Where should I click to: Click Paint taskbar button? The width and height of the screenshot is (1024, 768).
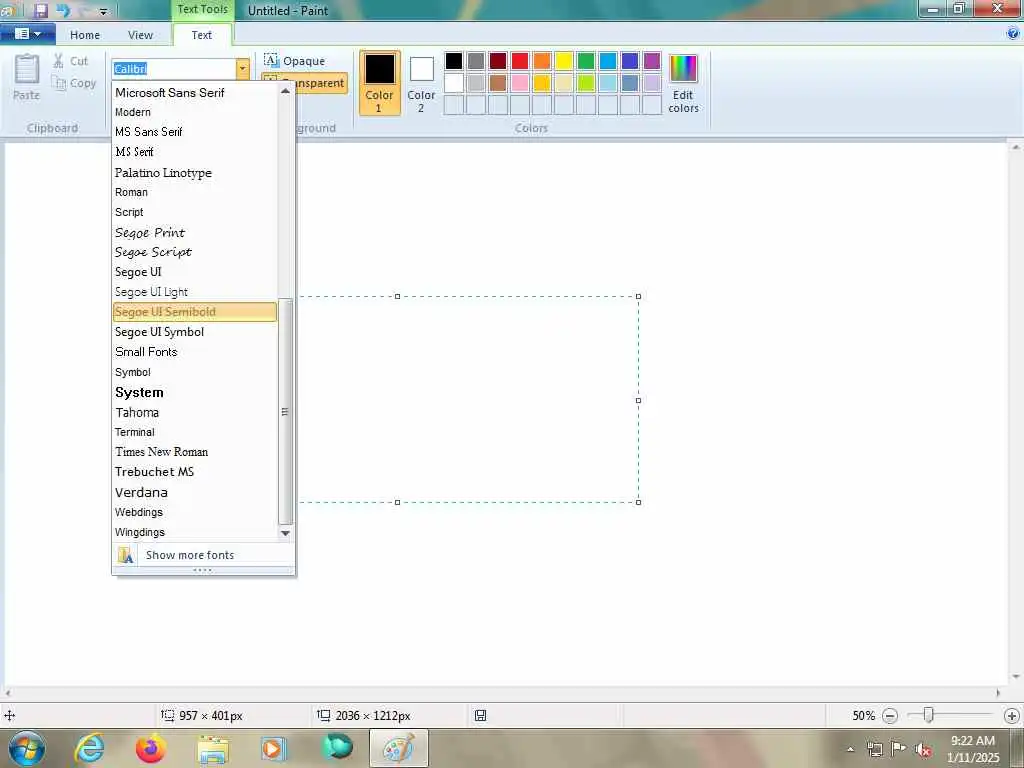pyautogui.click(x=399, y=748)
